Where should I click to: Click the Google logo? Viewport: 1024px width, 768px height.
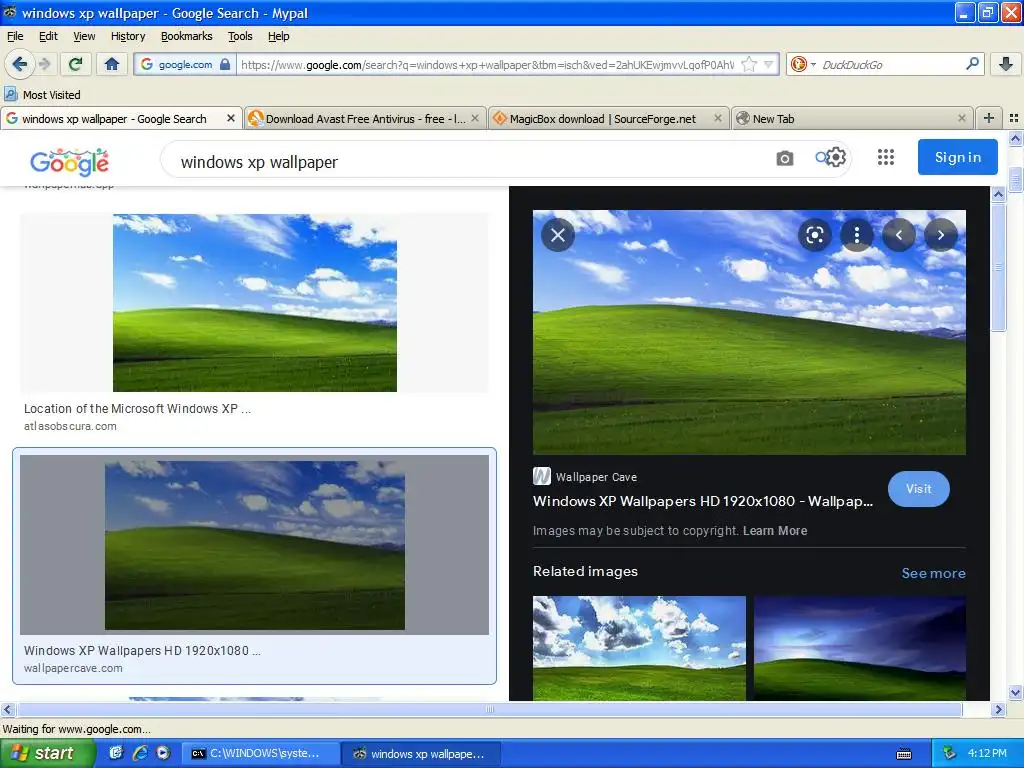pos(69,162)
